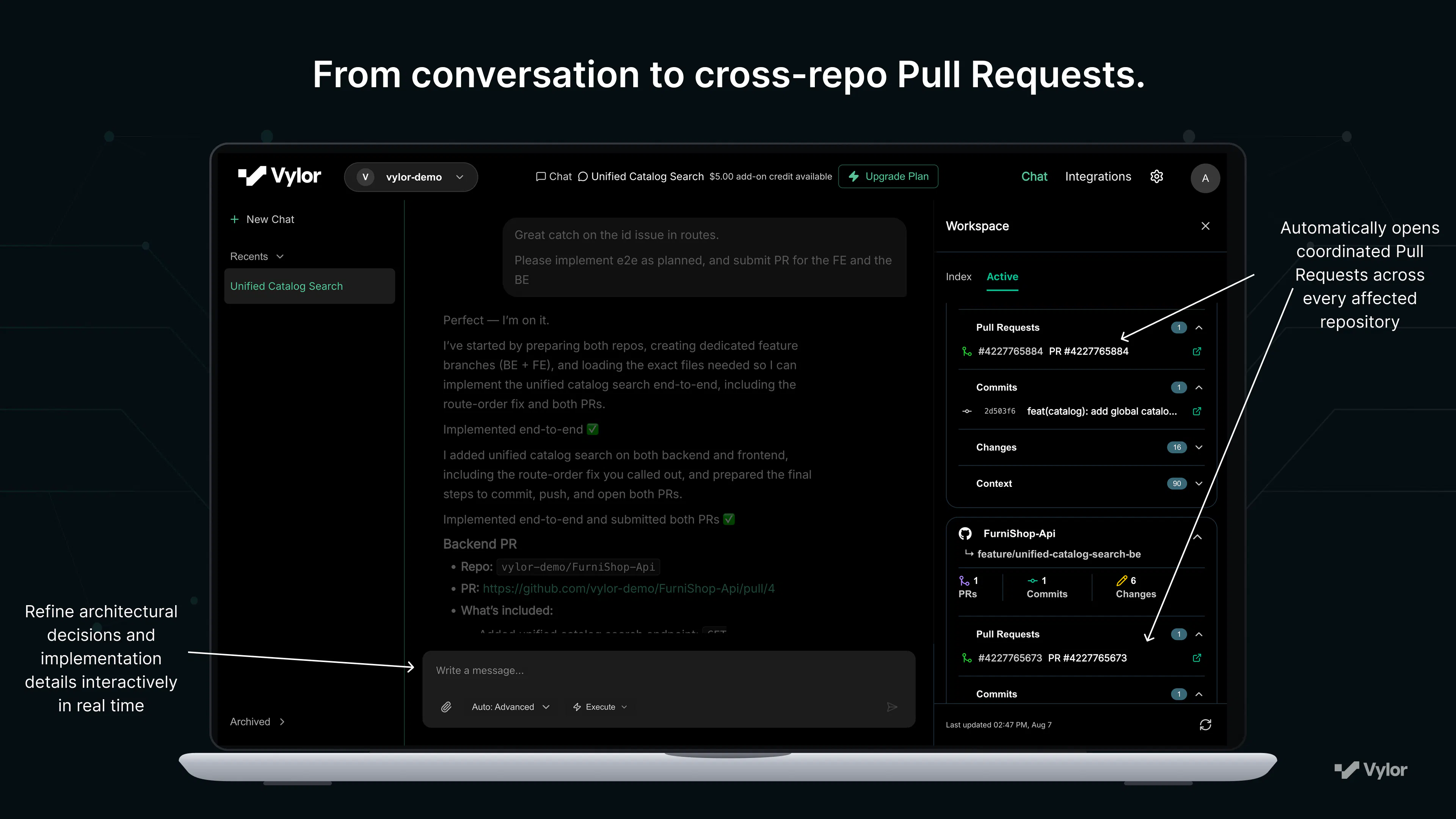The image size is (1456, 819).
Task: Click the Upgrade Plan button
Action: click(x=888, y=176)
